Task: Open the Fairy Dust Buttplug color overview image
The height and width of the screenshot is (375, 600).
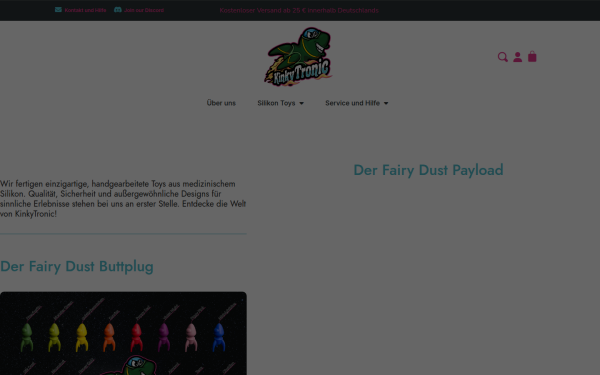Action: [x=123, y=333]
